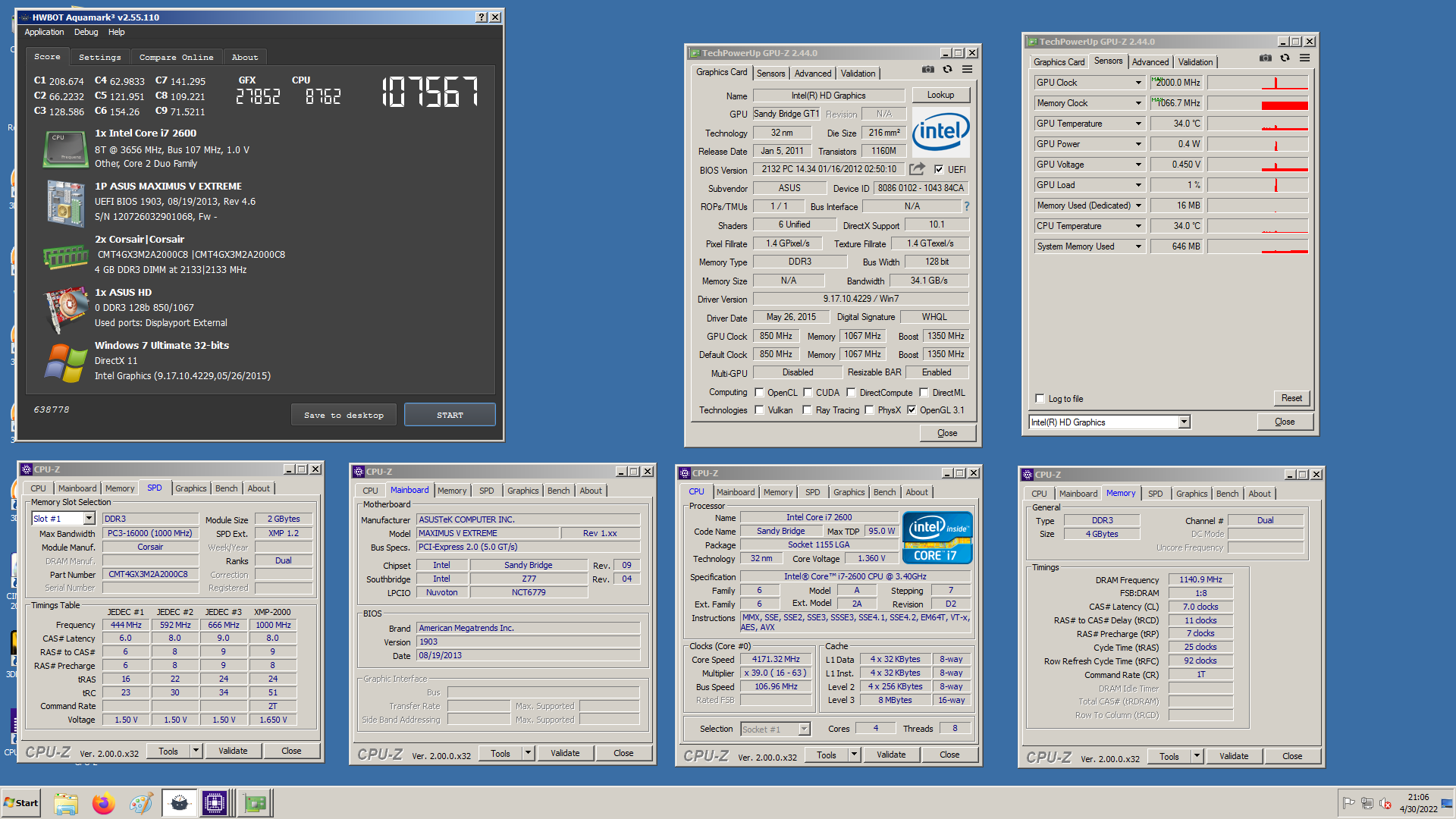Toggle the Ray Tracing checkbox

tap(808, 410)
